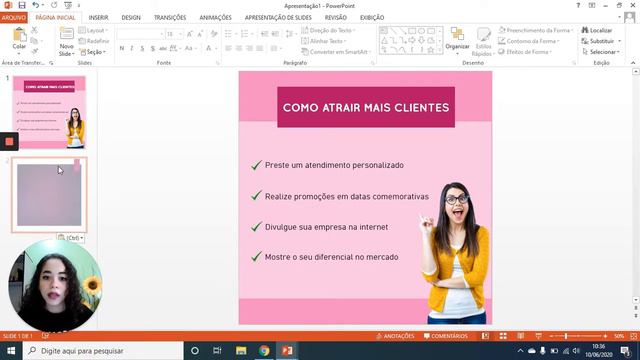Viewport: 640px width, 360px height.
Task: Start slide show from status bar
Action: (x=538, y=336)
